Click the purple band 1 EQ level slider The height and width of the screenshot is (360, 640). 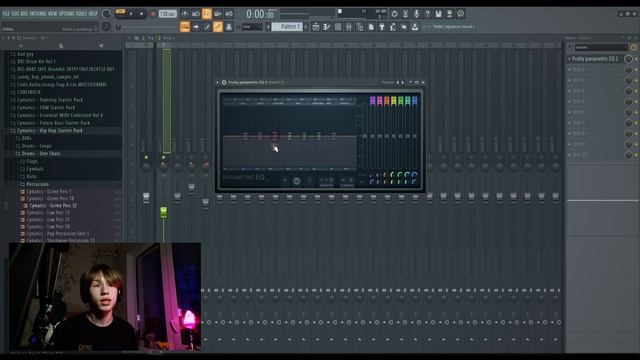tap(372, 136)
